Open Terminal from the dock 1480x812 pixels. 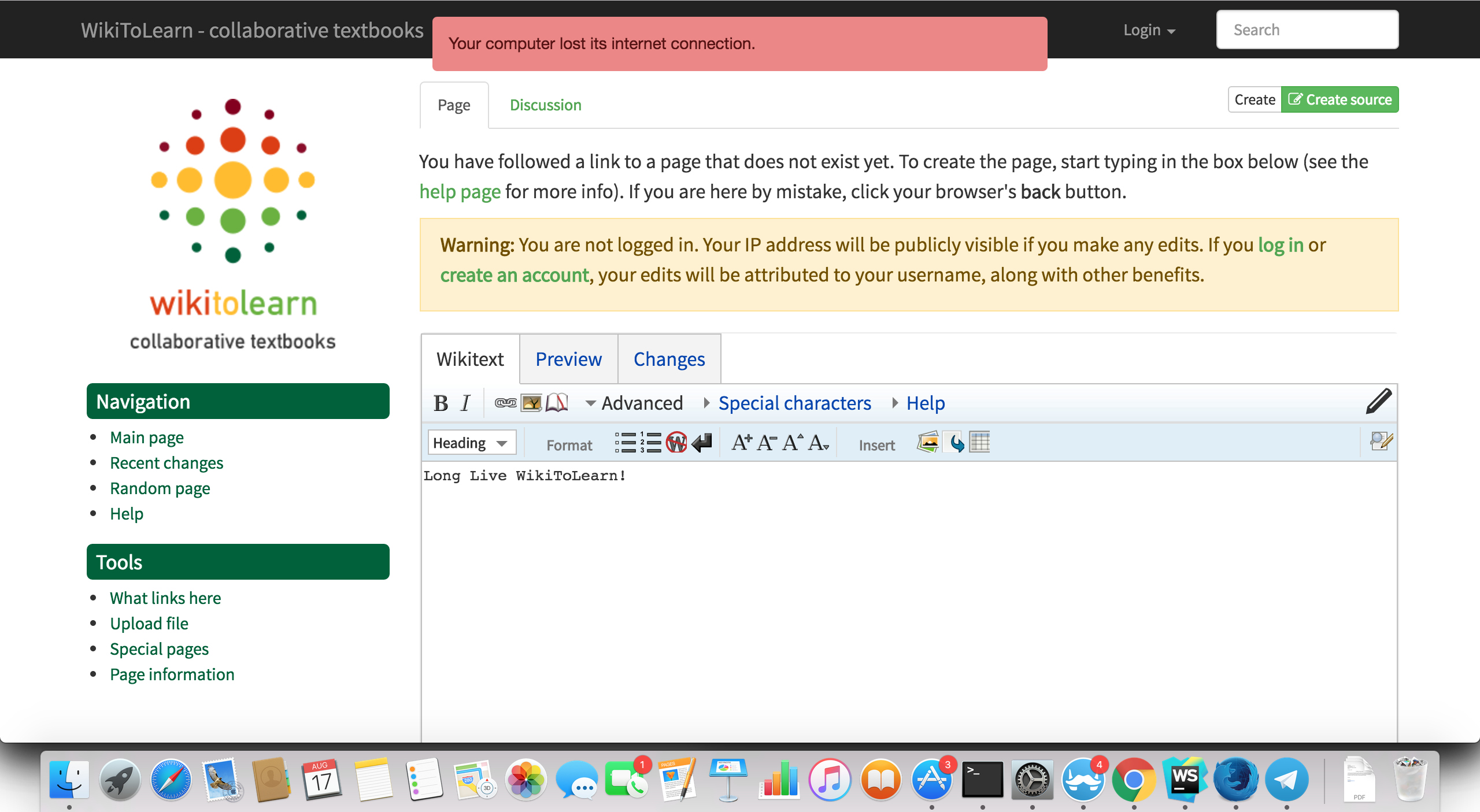click(982, 780)
